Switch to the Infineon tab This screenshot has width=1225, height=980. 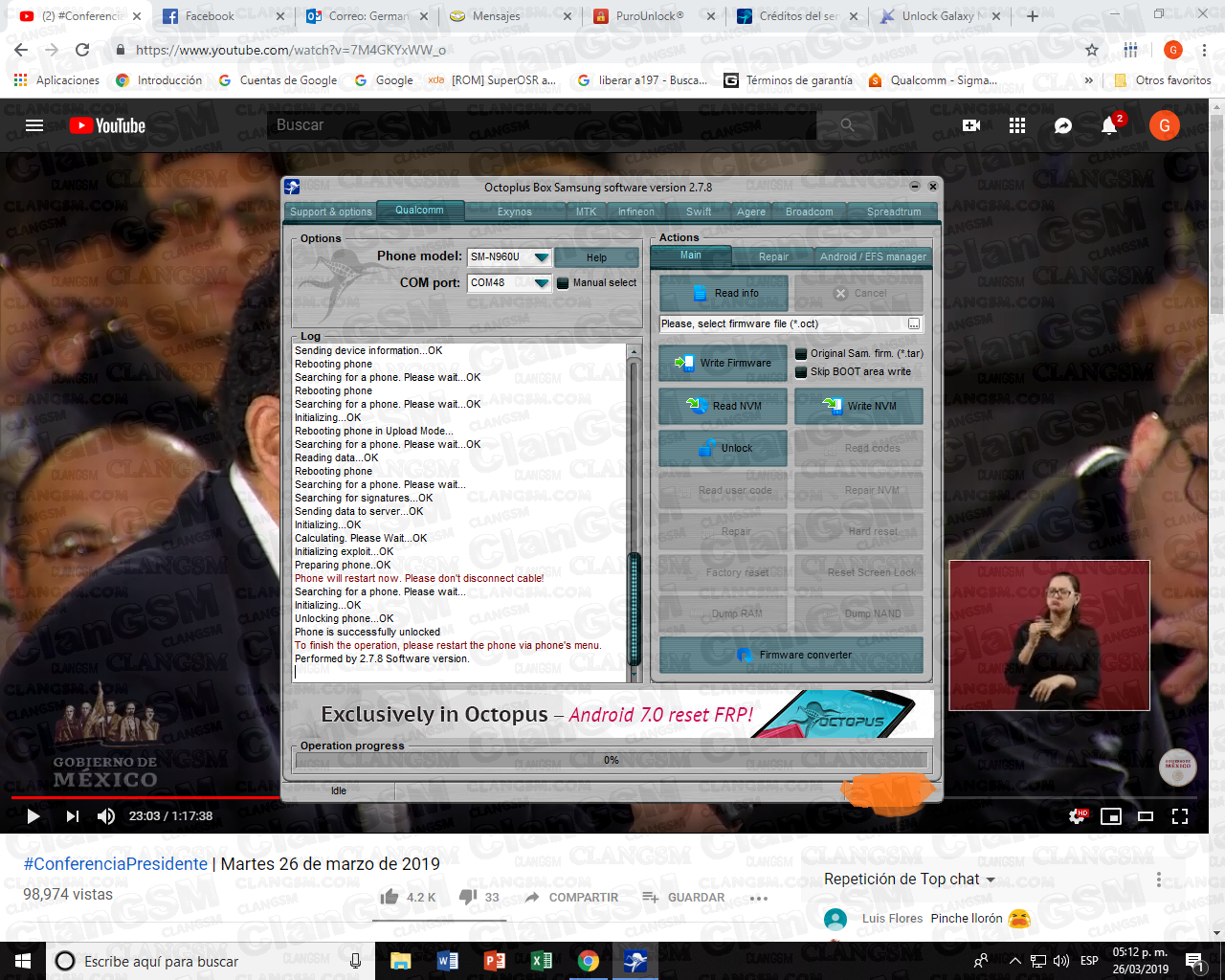coord(636,212)
